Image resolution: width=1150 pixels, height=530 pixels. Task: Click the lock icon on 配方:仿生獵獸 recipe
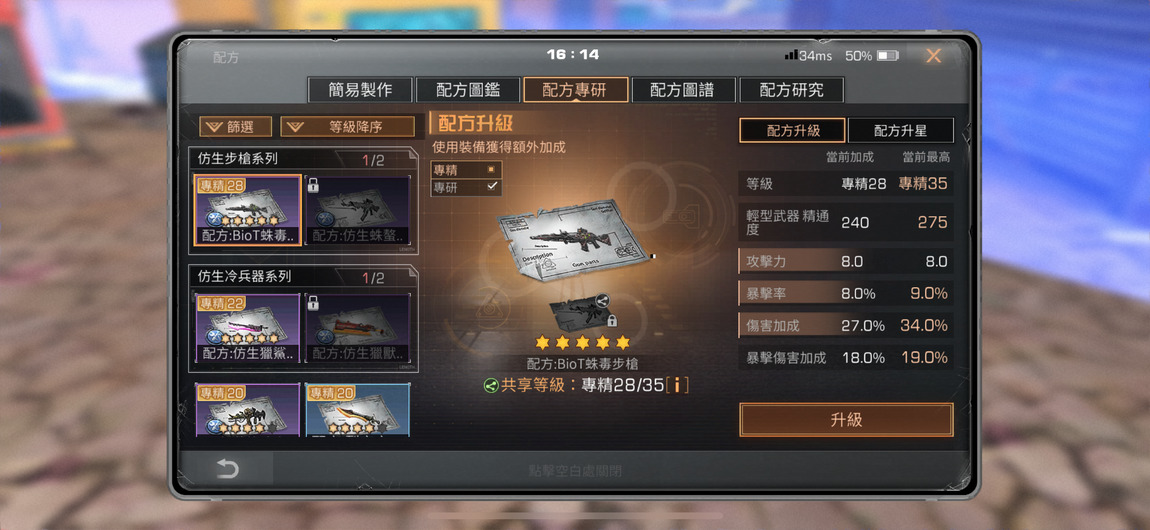pyautogui.click(x=312, y=303)
